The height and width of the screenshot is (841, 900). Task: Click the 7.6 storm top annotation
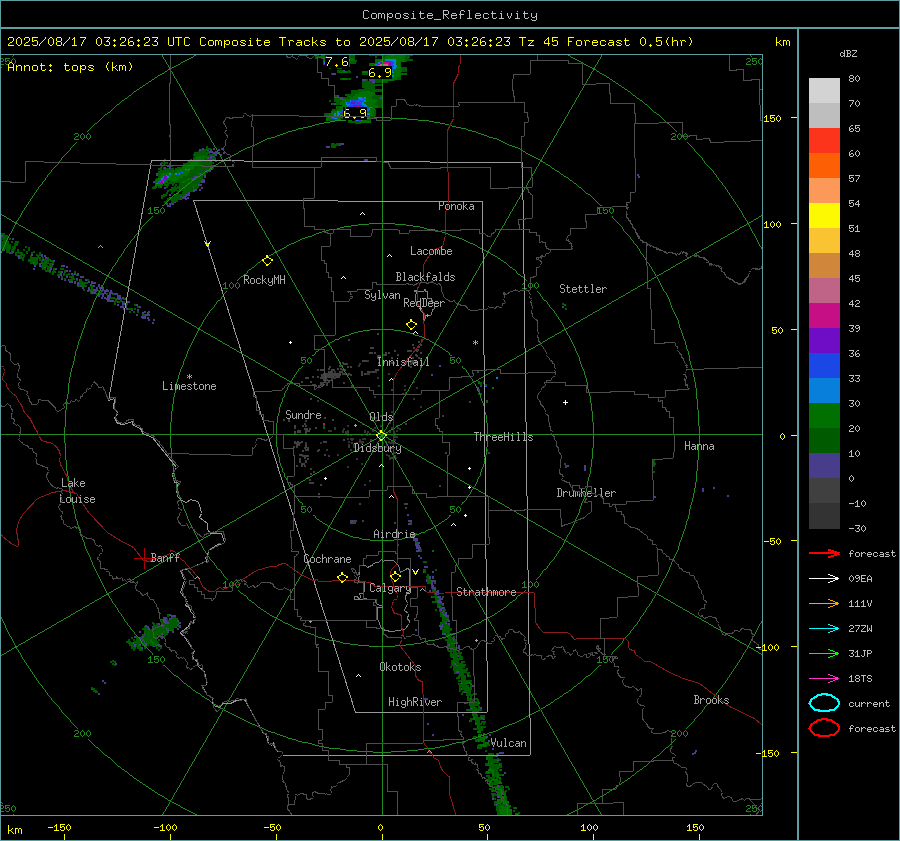click(x=336, y=62)
